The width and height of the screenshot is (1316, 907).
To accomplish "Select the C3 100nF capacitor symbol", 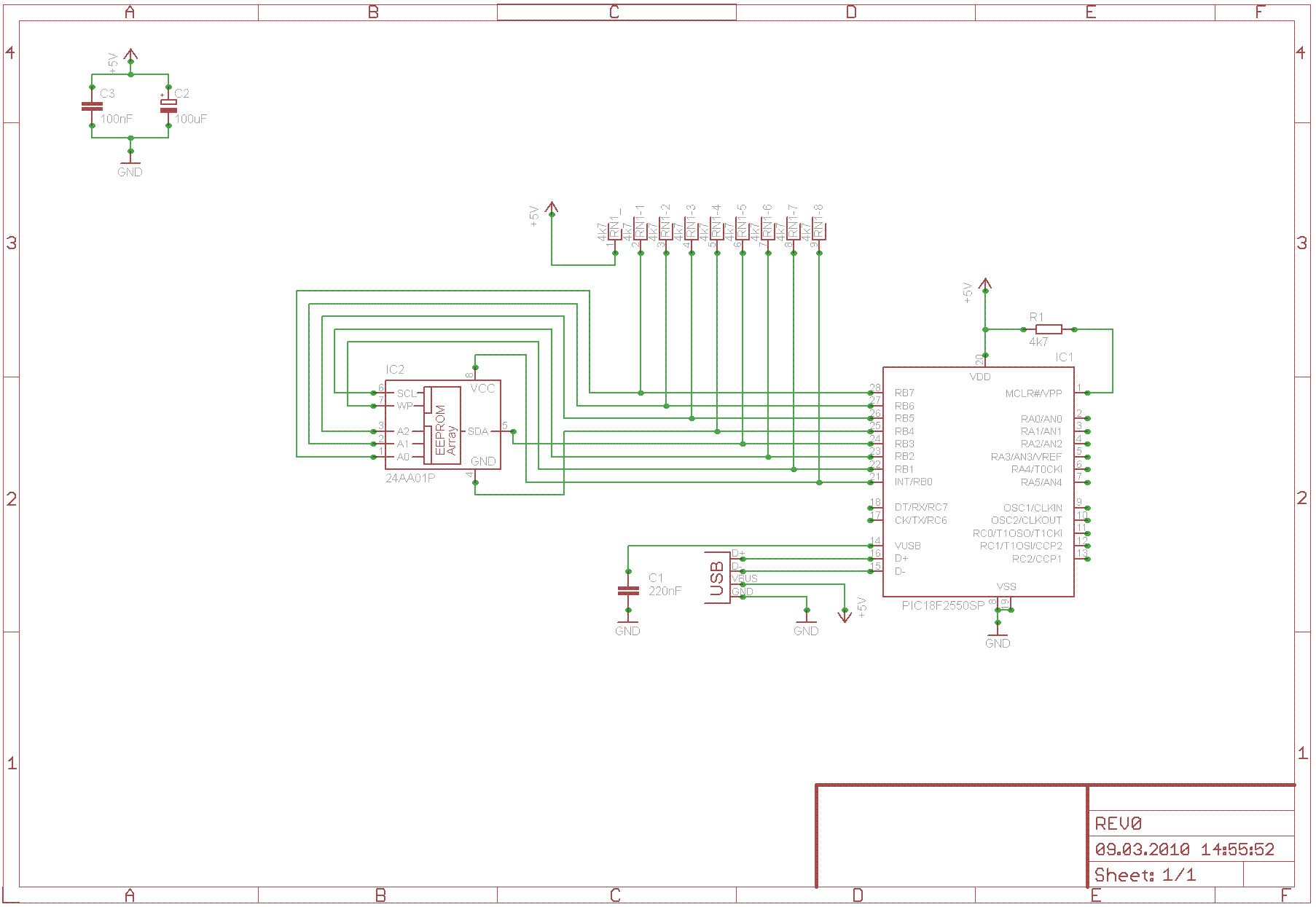I will (x=92, y=106).
